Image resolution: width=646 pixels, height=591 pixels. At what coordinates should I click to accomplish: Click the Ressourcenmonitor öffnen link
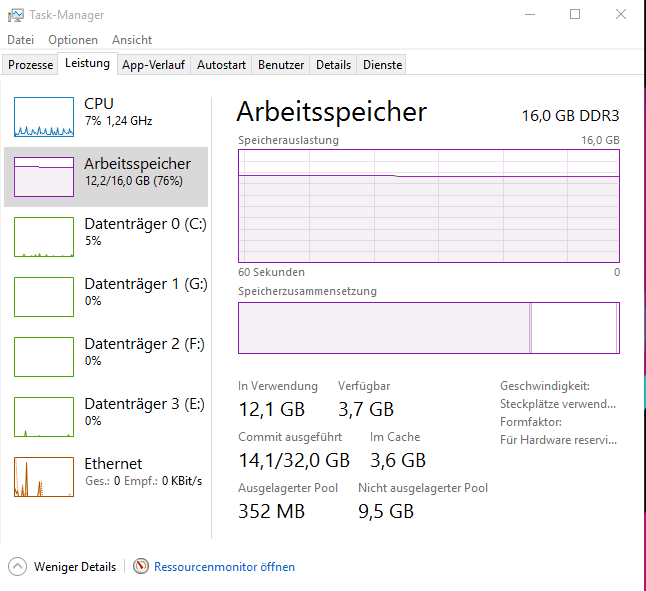tap(224, 567)
